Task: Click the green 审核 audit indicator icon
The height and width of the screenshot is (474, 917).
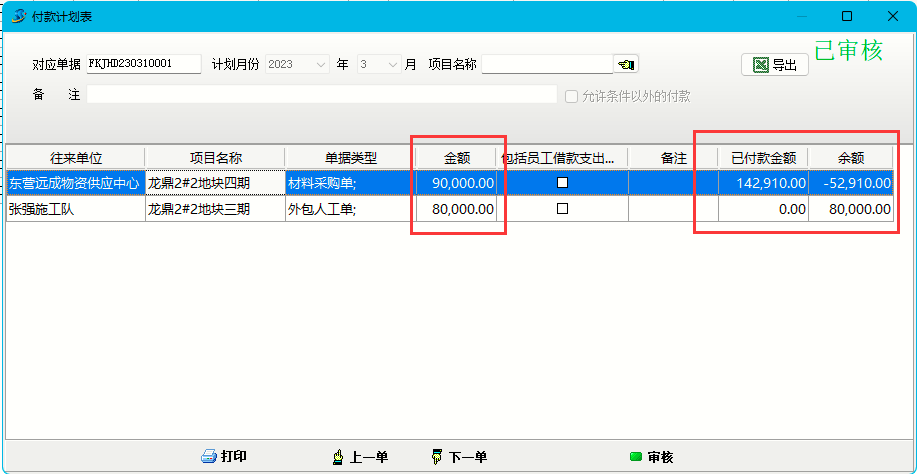Action: click(x=635, y=457)
